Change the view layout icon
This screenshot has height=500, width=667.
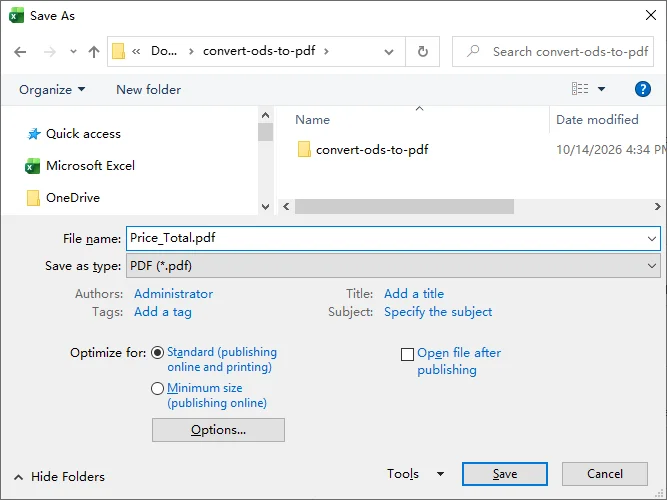coord(580,89)
